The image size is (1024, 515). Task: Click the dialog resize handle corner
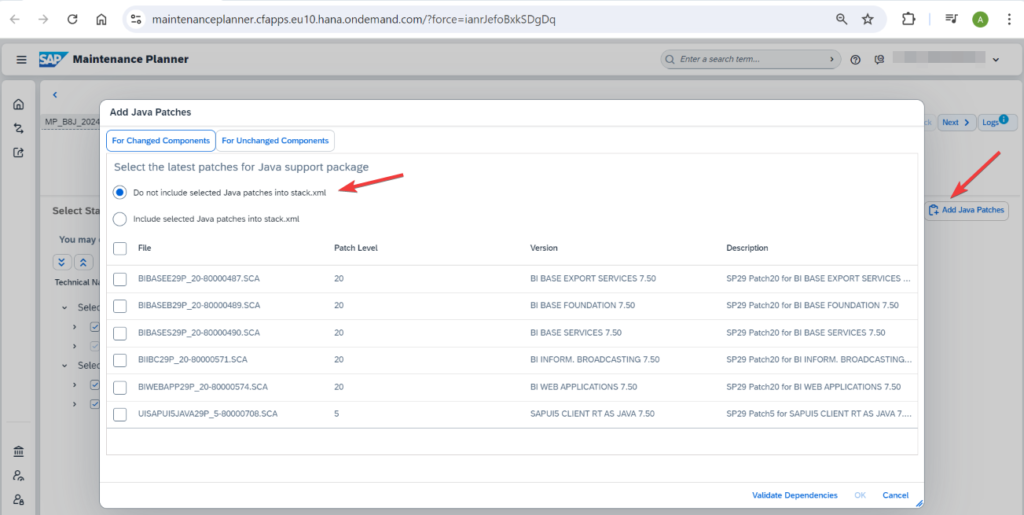pos(919,503)
